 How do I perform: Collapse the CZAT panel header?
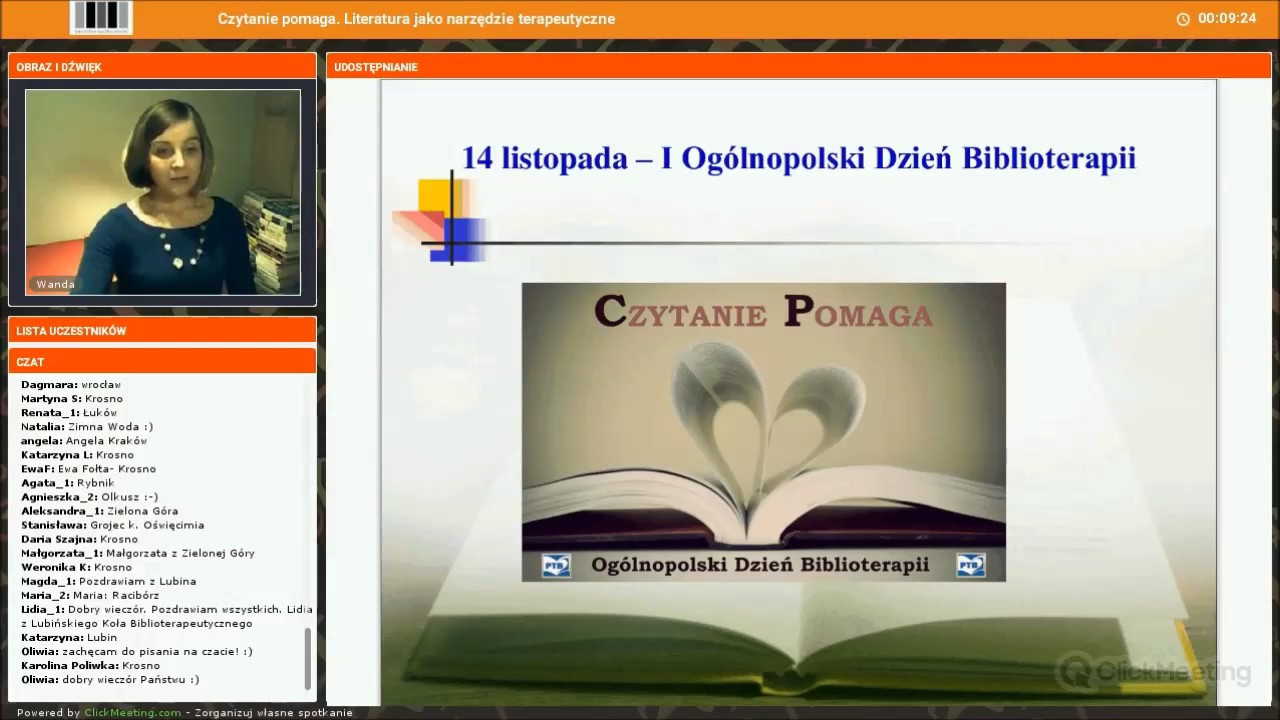(162, 362)
